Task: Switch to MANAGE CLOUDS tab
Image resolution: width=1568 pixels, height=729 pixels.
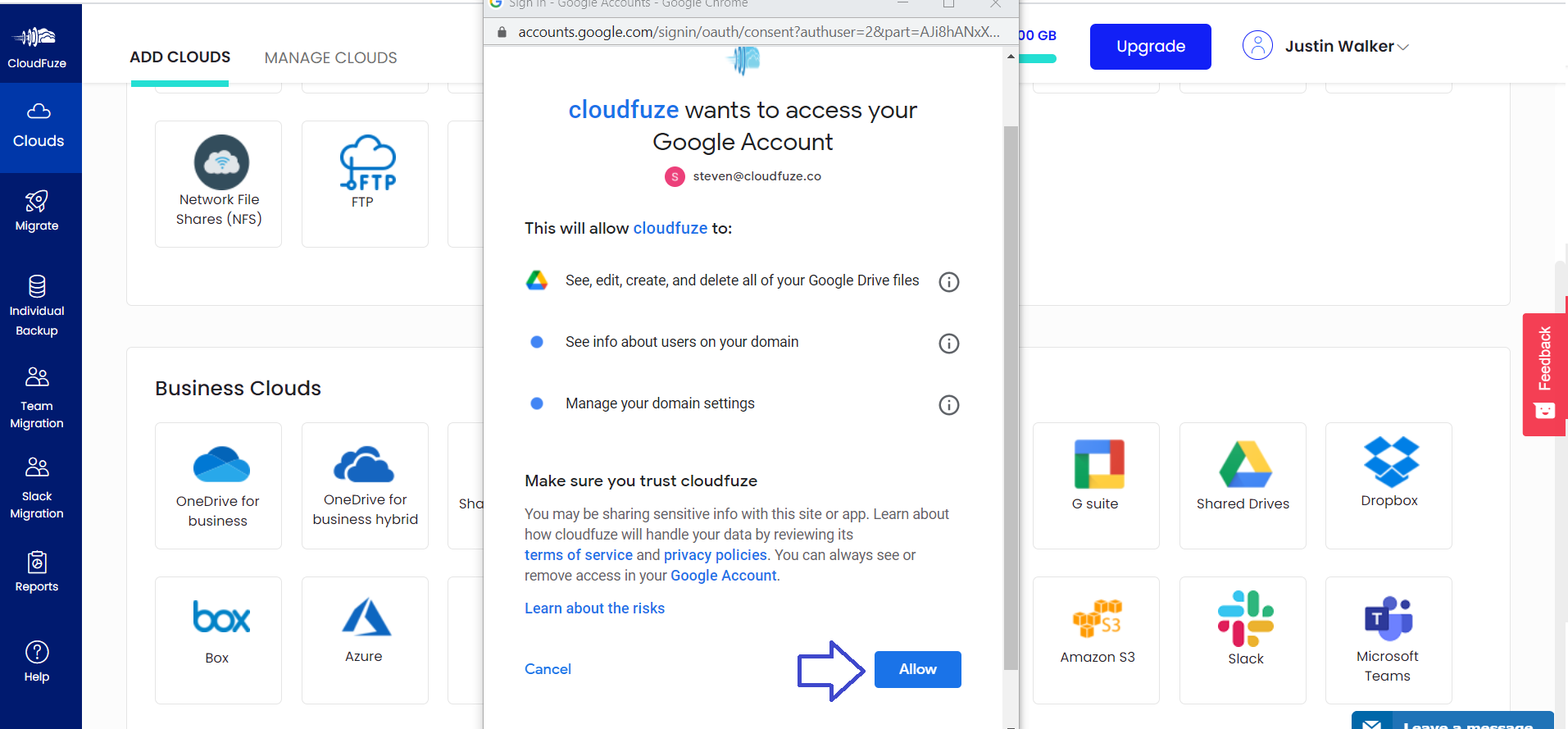Action: (330, 58)
